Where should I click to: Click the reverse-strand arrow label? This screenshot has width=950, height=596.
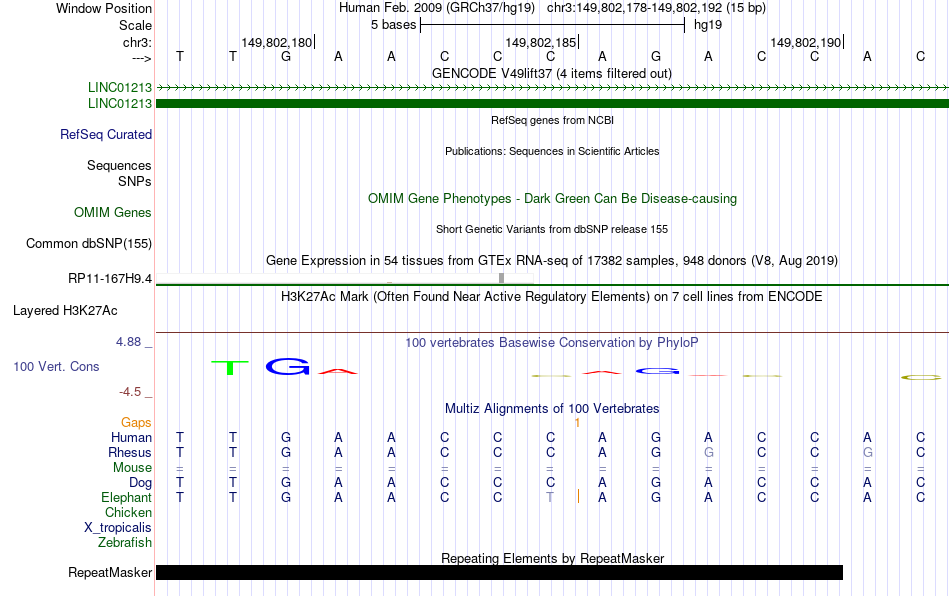click(141, 58)
